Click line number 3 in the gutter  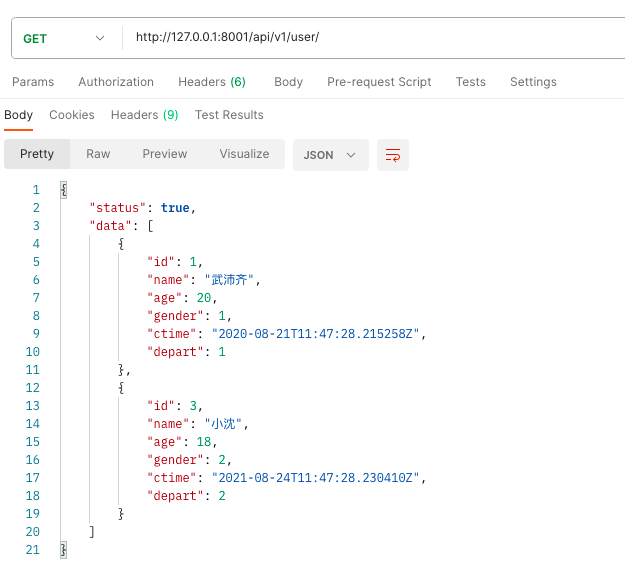tap(36, 226)
